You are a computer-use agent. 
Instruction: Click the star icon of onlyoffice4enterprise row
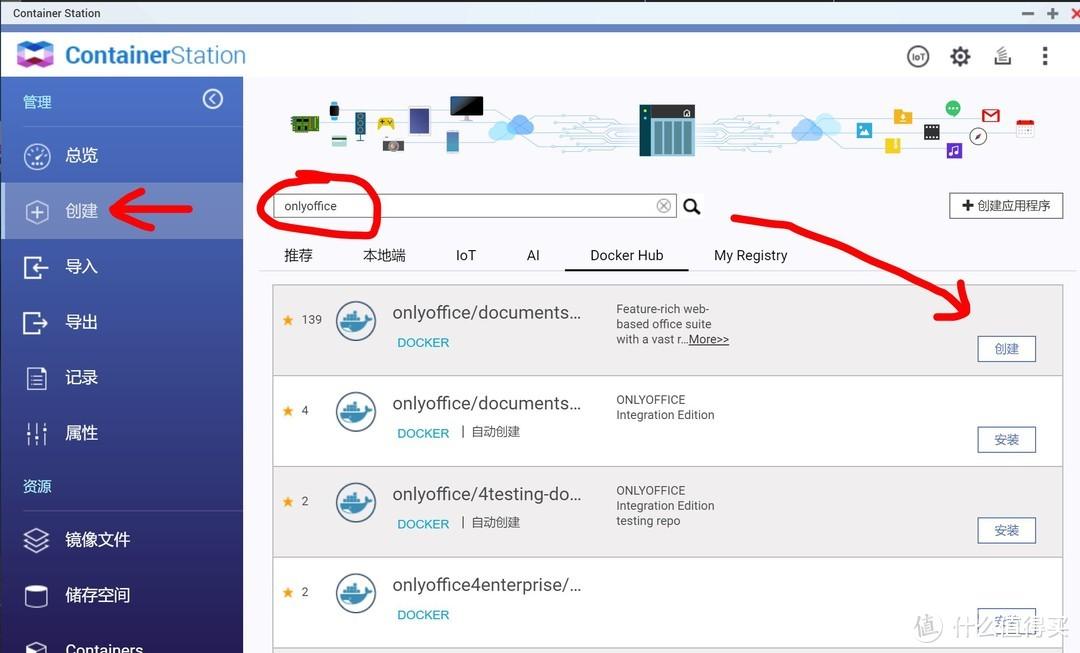[x=288, y=592]
